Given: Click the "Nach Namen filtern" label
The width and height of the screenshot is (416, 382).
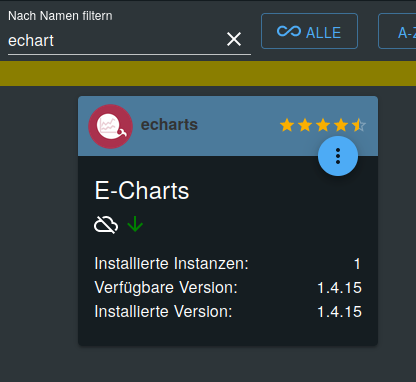Looking at the screenshot, I should (60, 16).
